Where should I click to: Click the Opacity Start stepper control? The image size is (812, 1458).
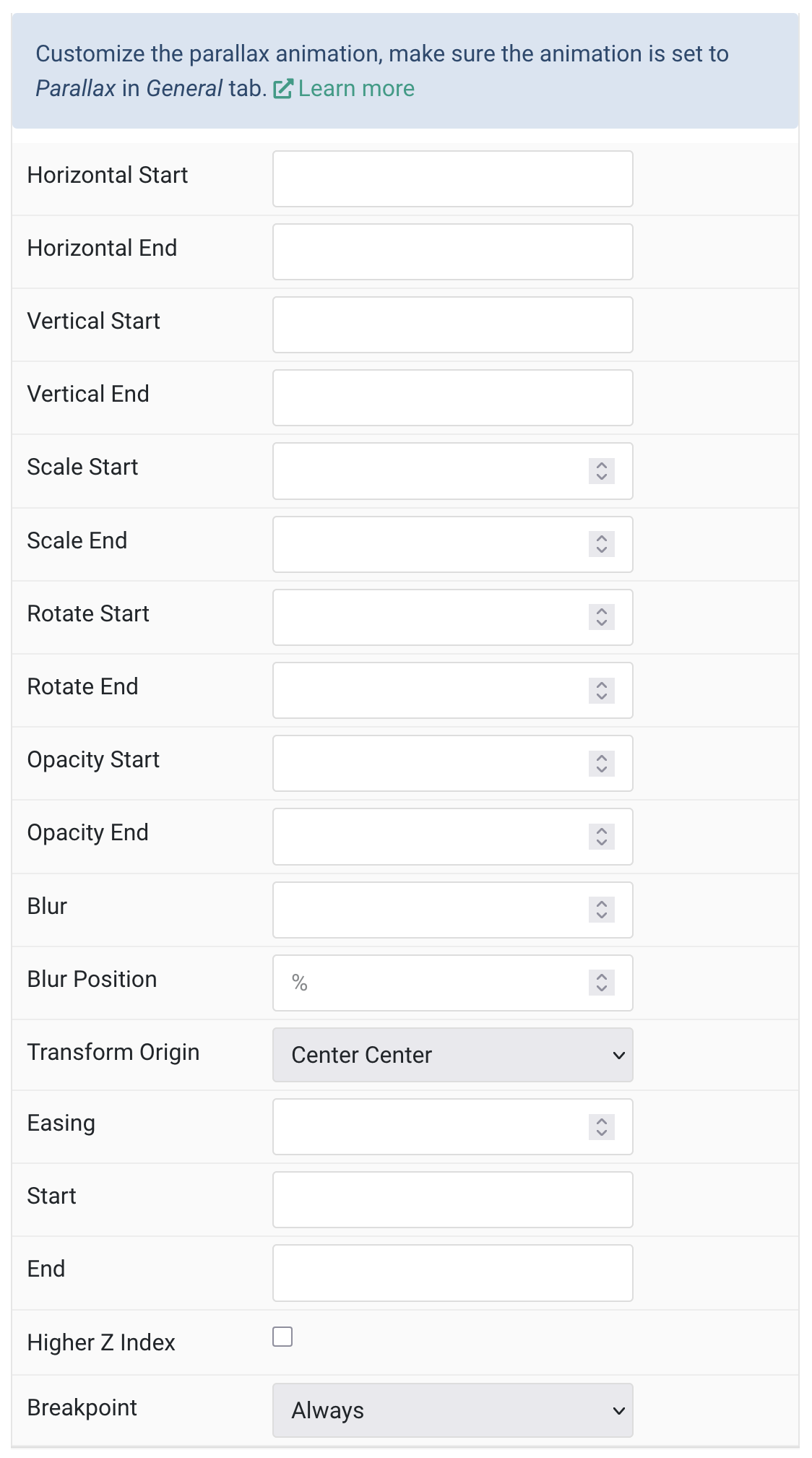point(602,764)
